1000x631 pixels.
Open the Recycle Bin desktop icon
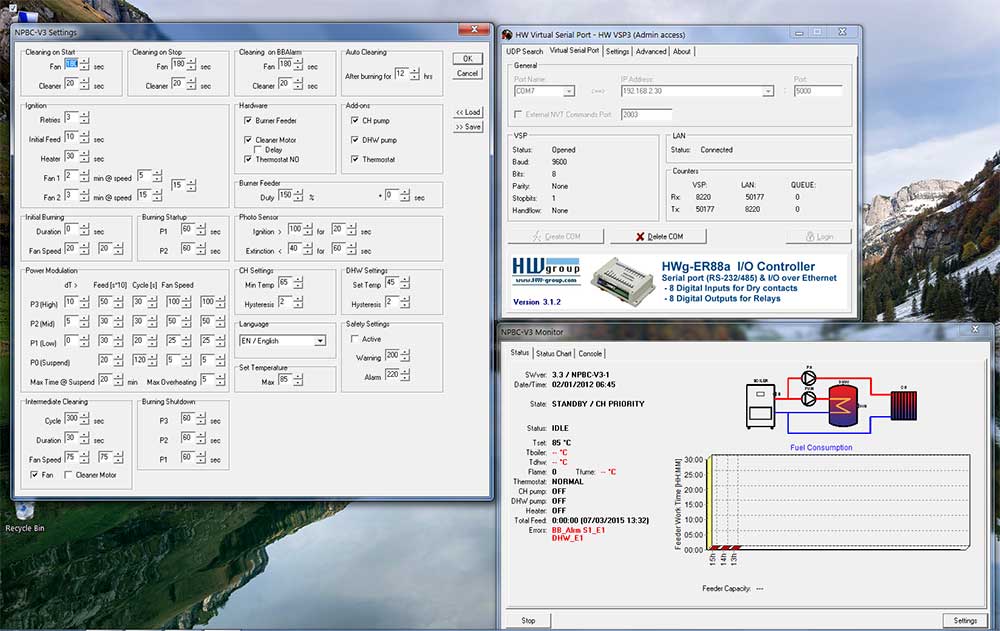[x=24, y=510]
